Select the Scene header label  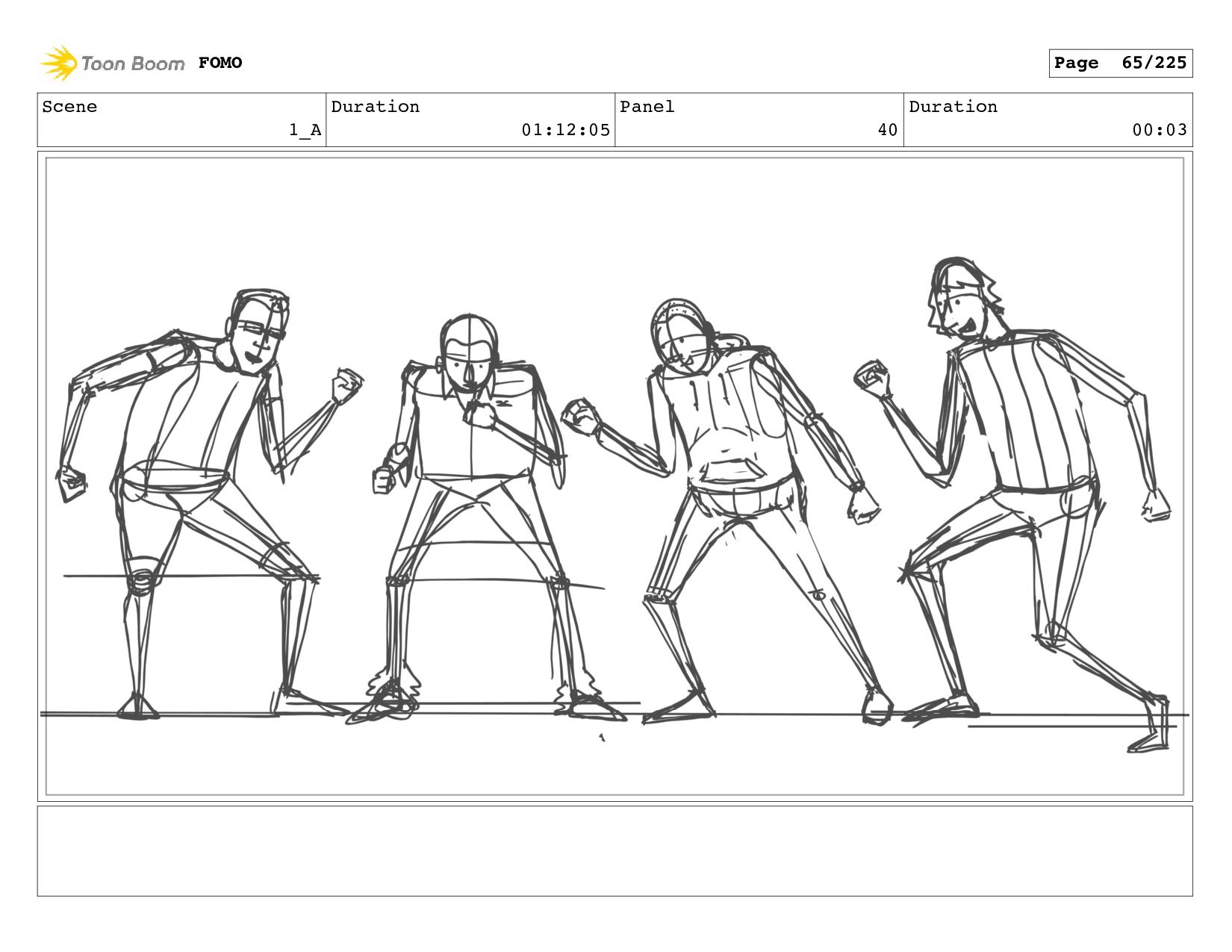coord(69,107)
